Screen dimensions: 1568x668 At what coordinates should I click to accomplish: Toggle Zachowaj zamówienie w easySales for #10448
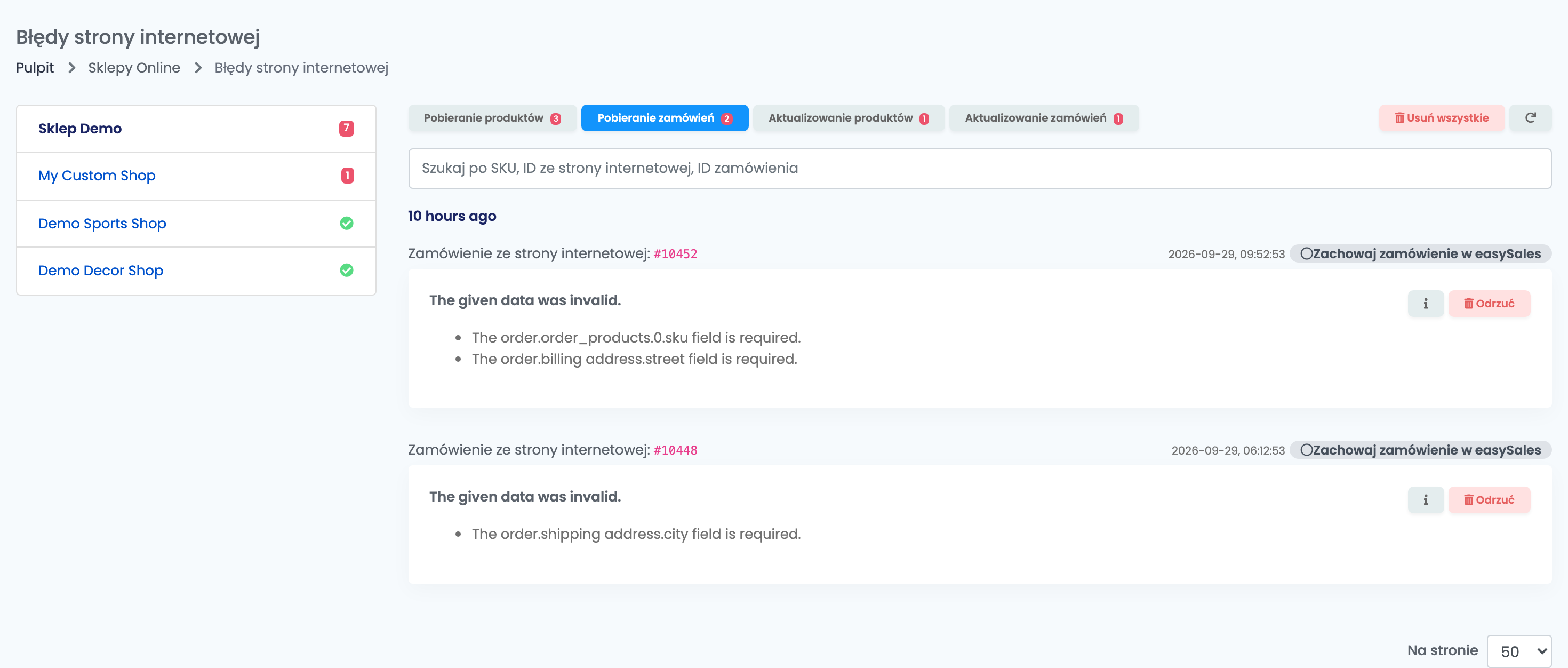[1420, 450]
